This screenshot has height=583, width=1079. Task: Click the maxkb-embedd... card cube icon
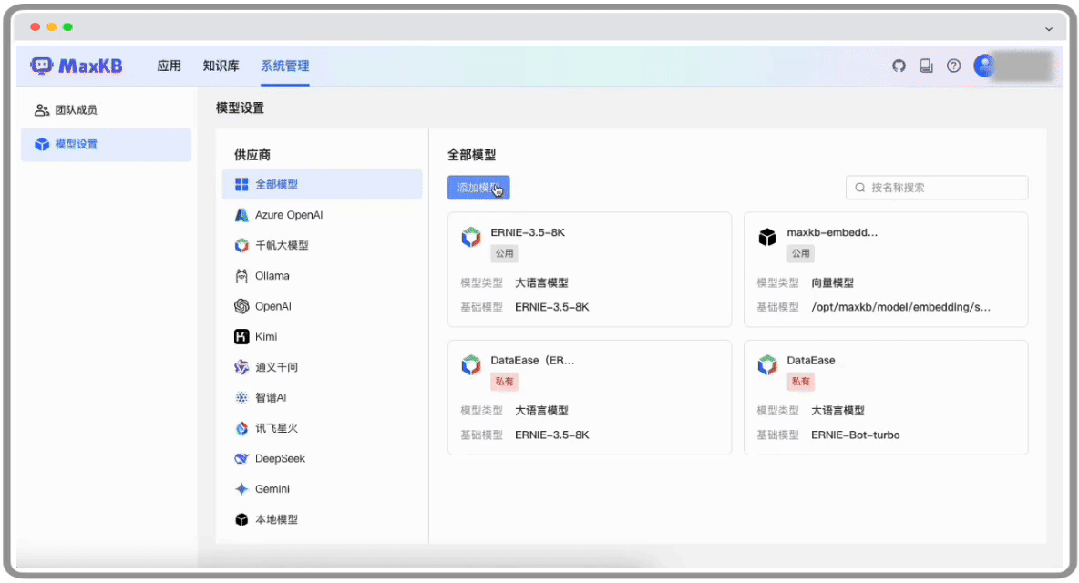(767, 237)
